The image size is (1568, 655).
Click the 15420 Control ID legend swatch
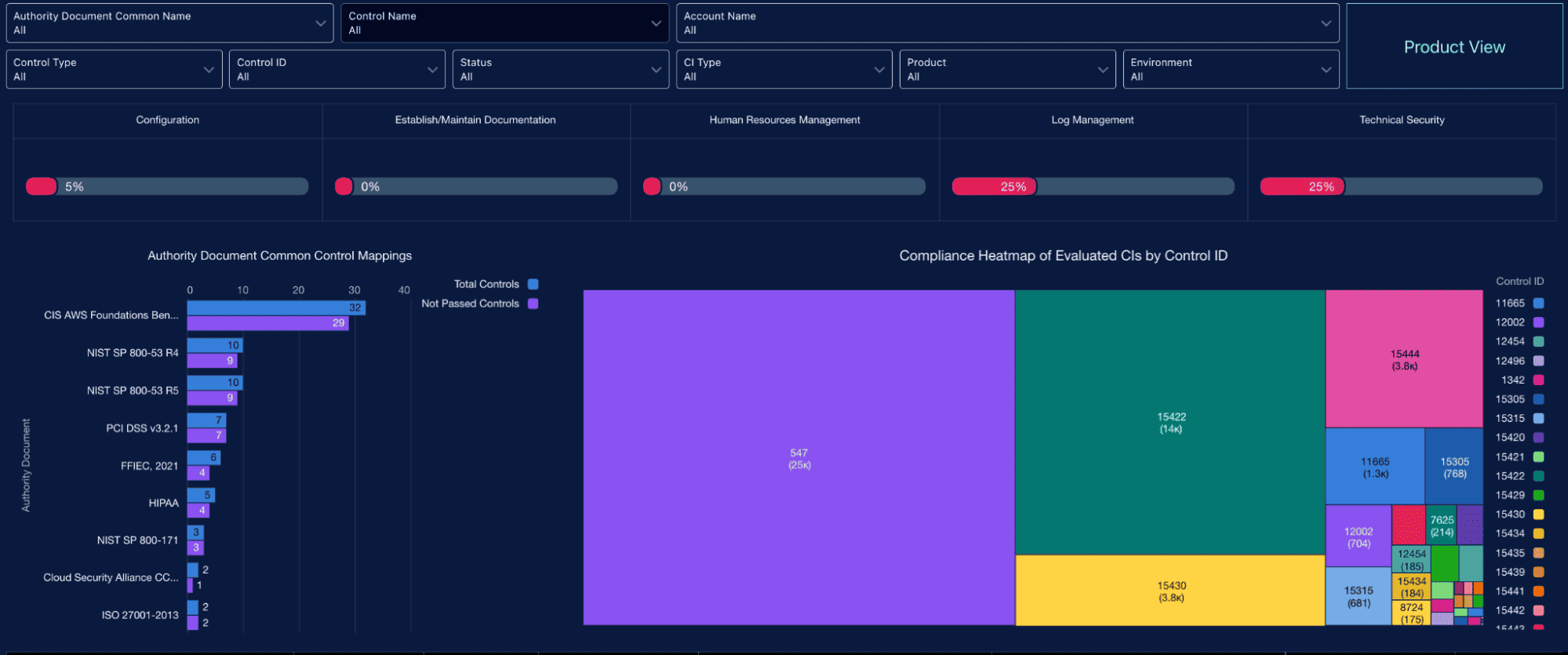1539,438
